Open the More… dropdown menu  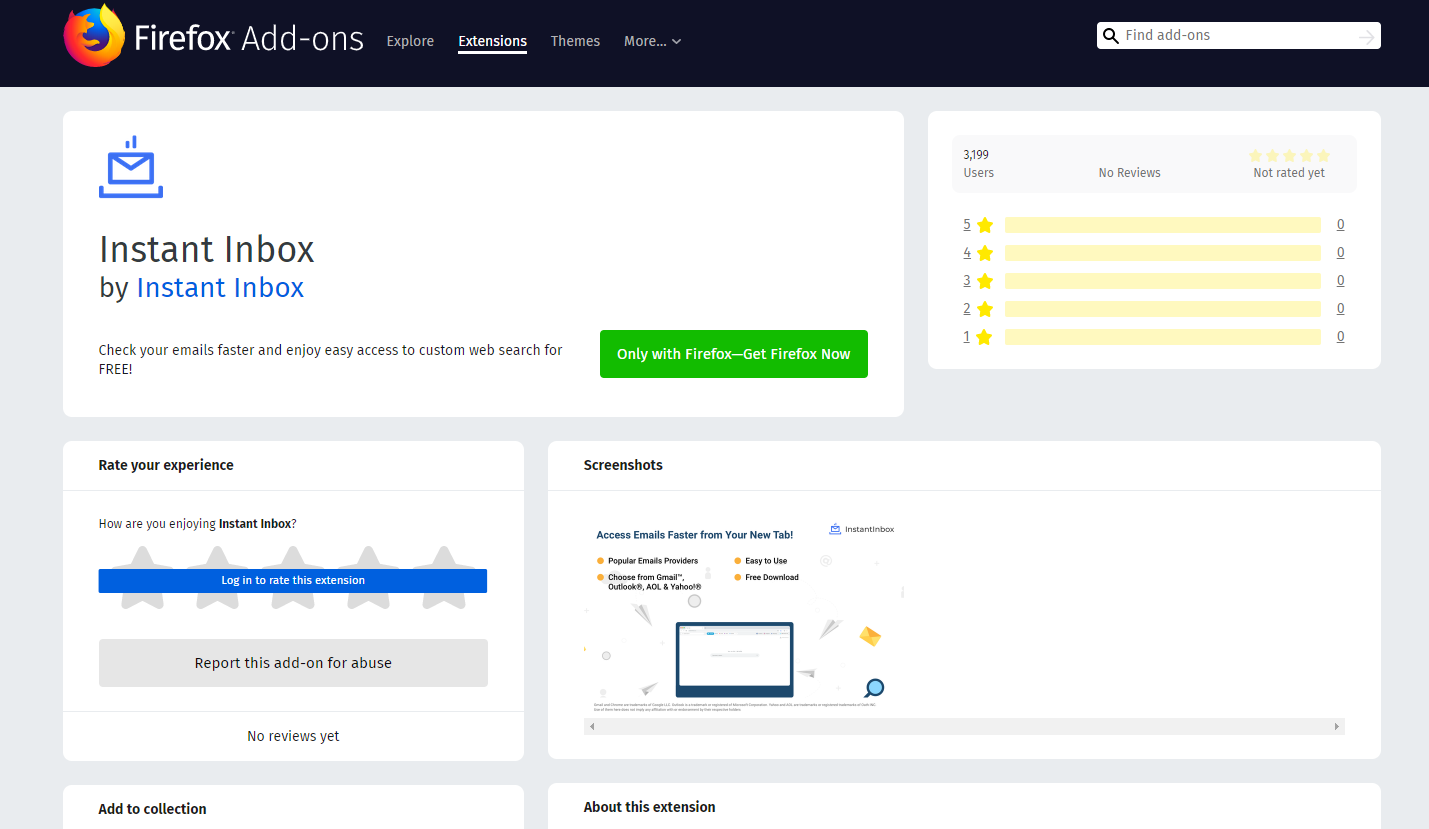[x=652, y=41]
